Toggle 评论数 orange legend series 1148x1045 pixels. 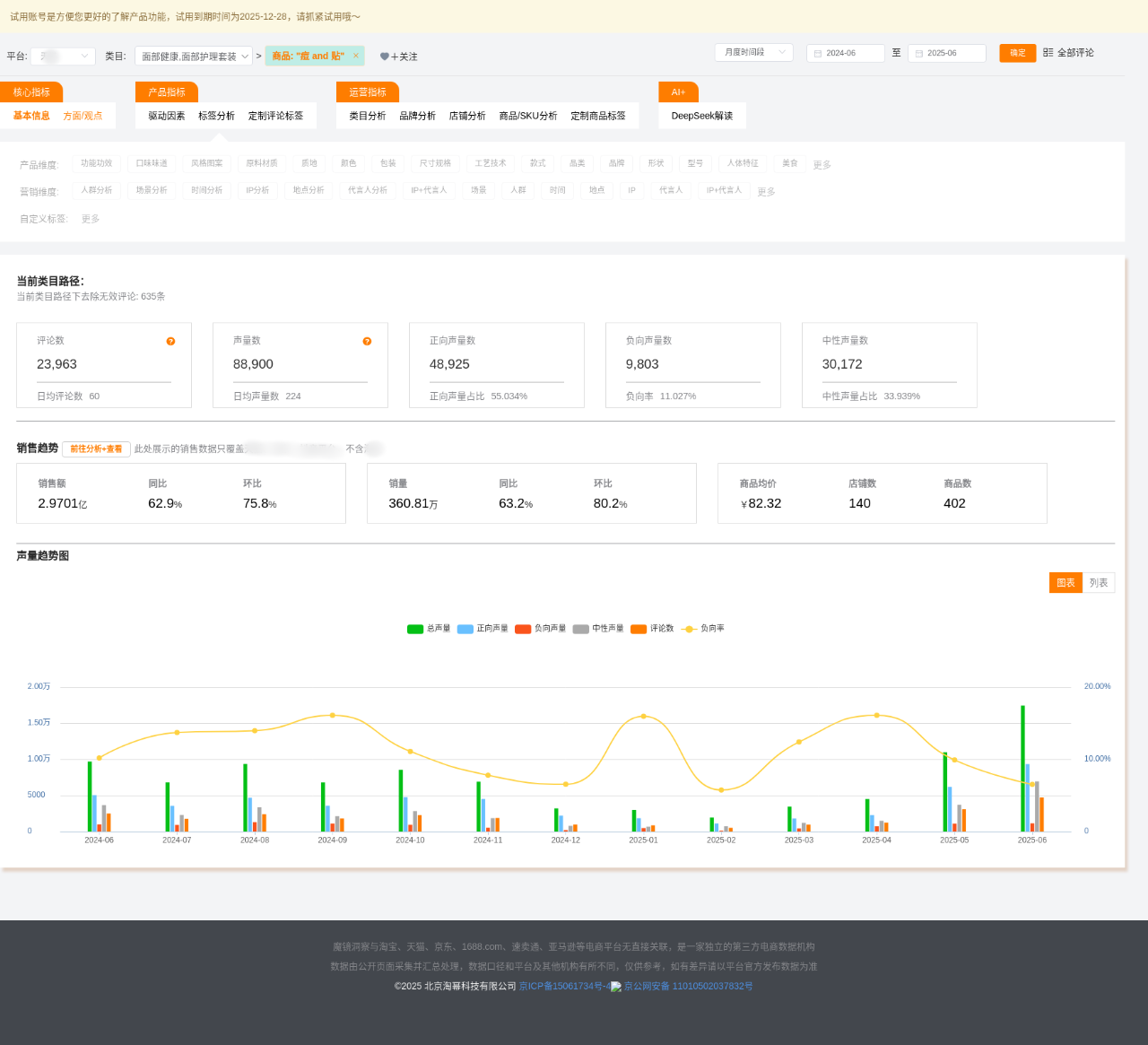(653, 629)
